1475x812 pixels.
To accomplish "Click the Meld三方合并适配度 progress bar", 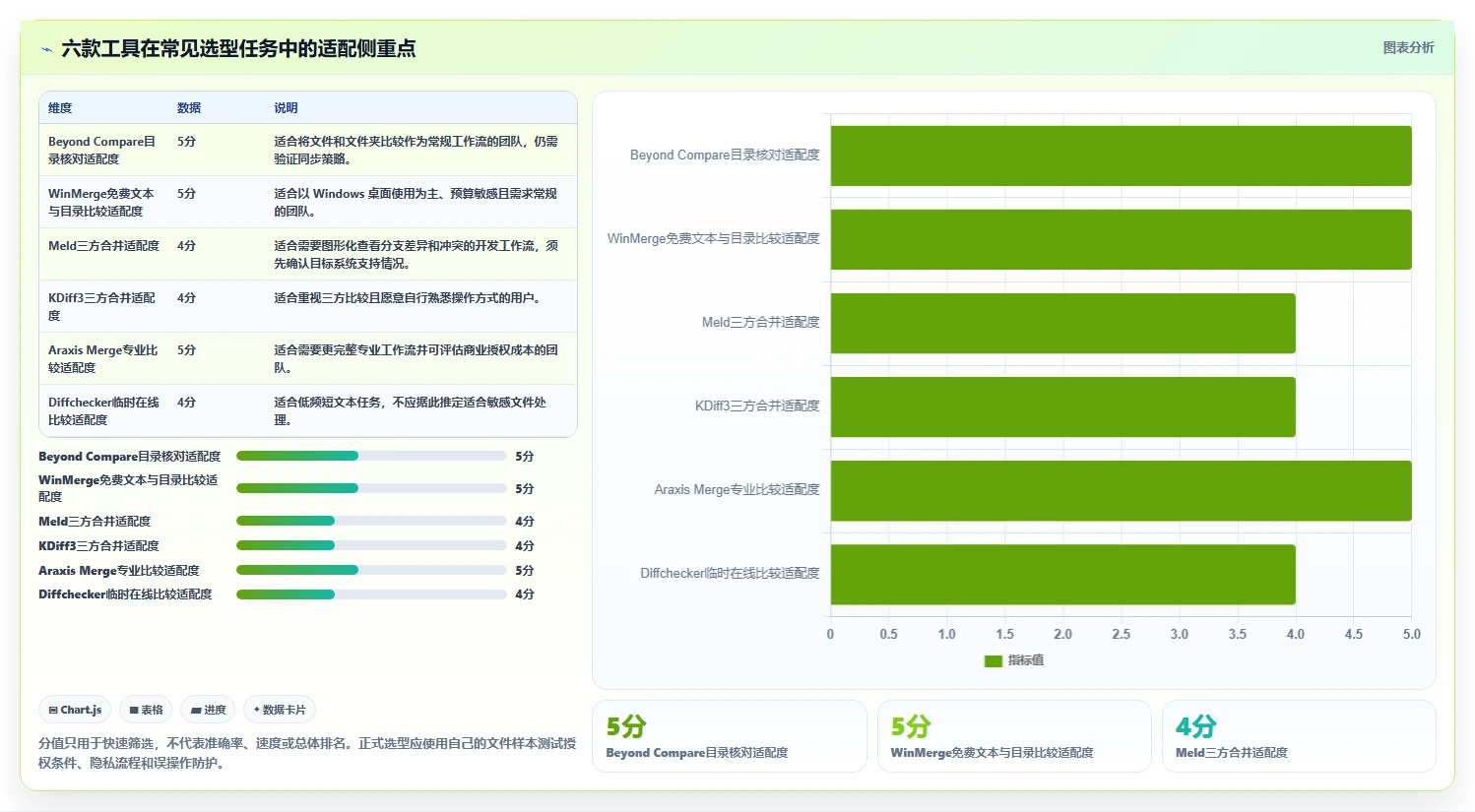I will (371, 521).
